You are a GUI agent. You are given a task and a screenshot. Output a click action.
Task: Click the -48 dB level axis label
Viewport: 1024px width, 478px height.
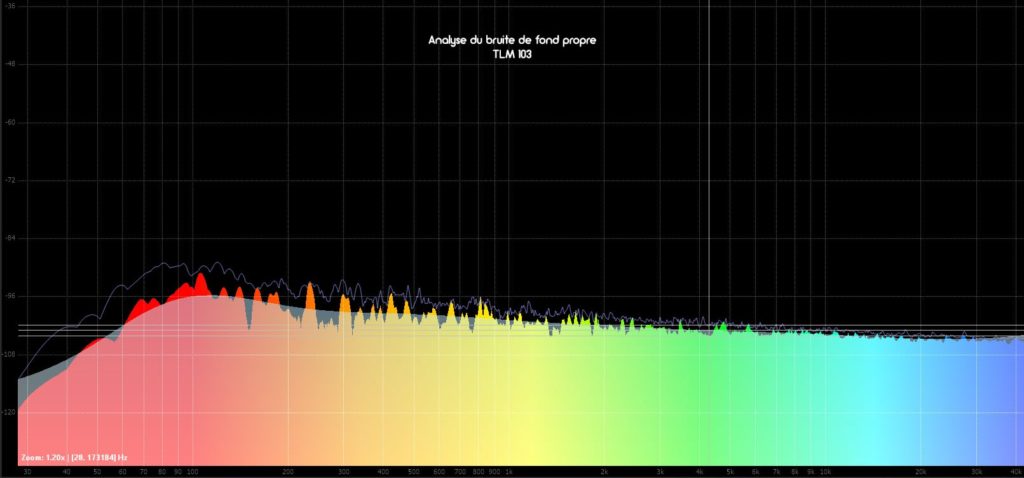click(10, 65)
